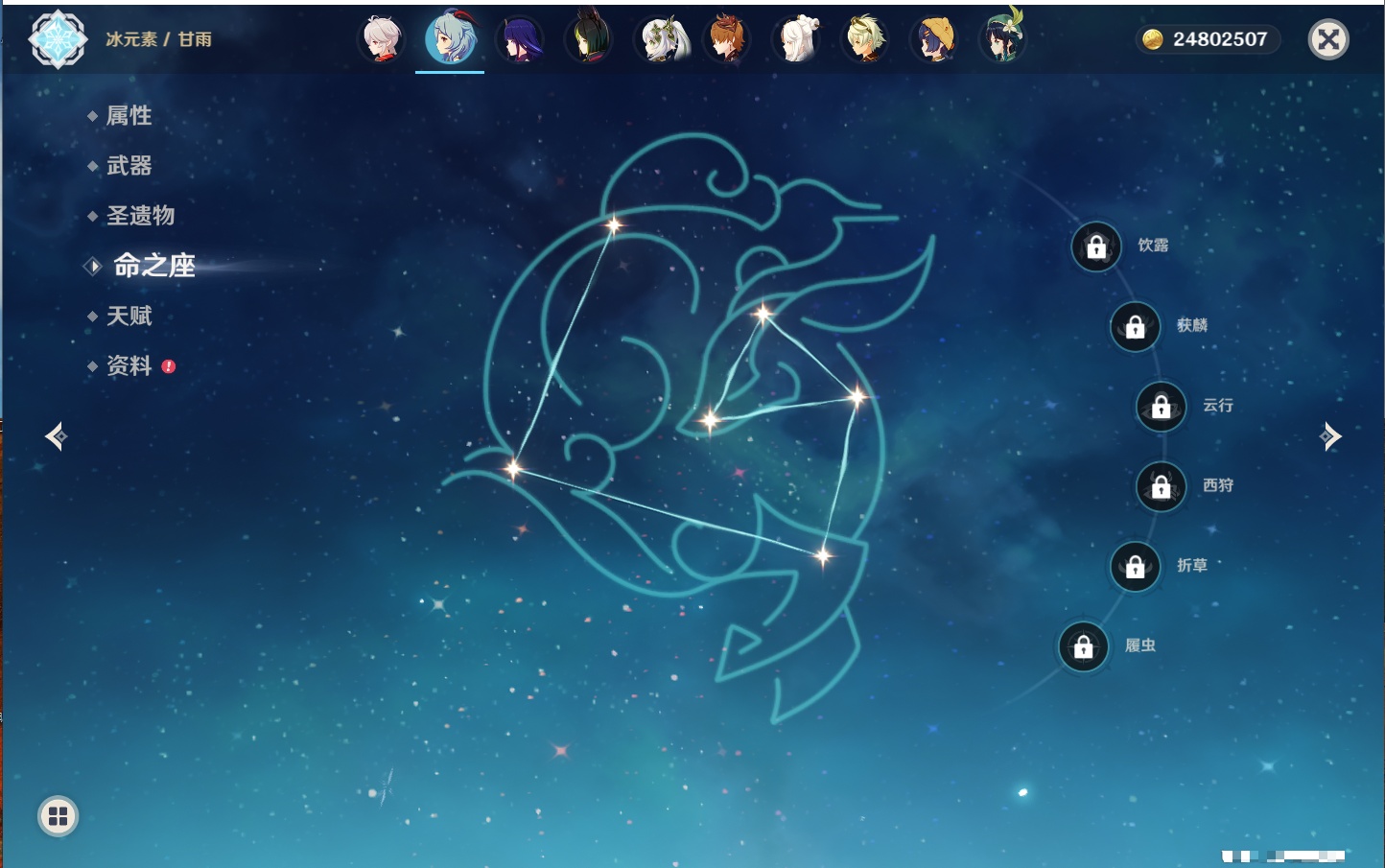Choose the white-haired avatar with hair bun
Image resolution: width=1385 pixels, height=868 pixels.
(796, 39)
